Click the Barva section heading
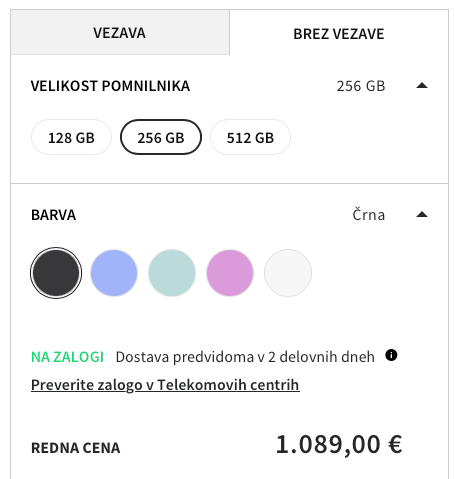 point(53,215)
